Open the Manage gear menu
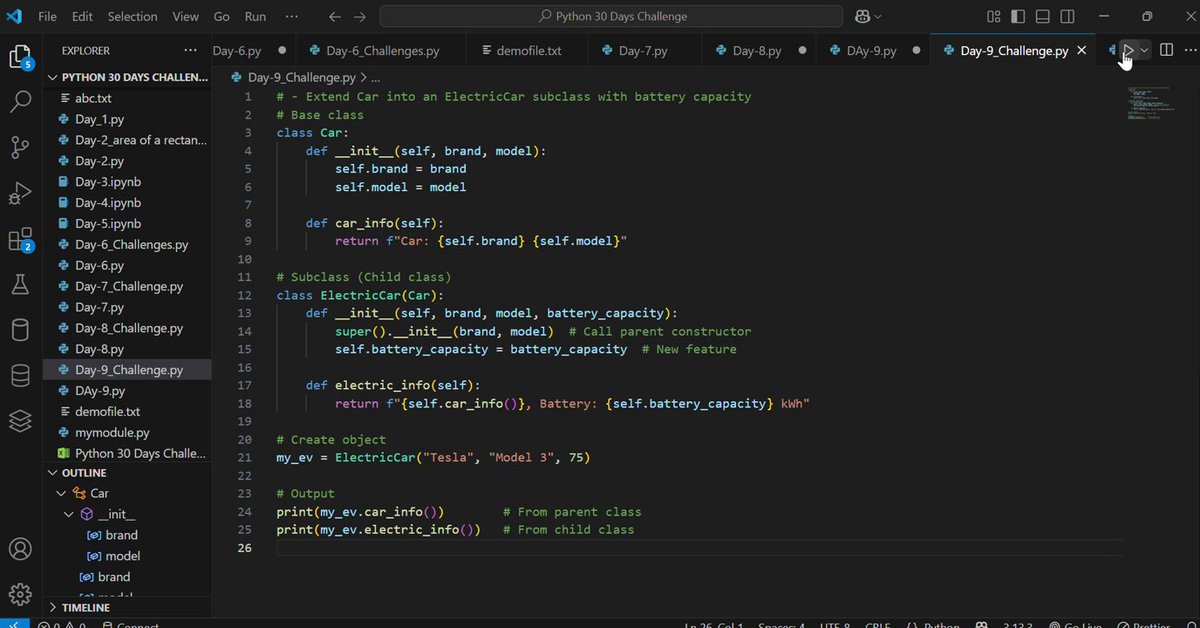The width and height of the screenshot is (1200, 628). click(21, 593)
